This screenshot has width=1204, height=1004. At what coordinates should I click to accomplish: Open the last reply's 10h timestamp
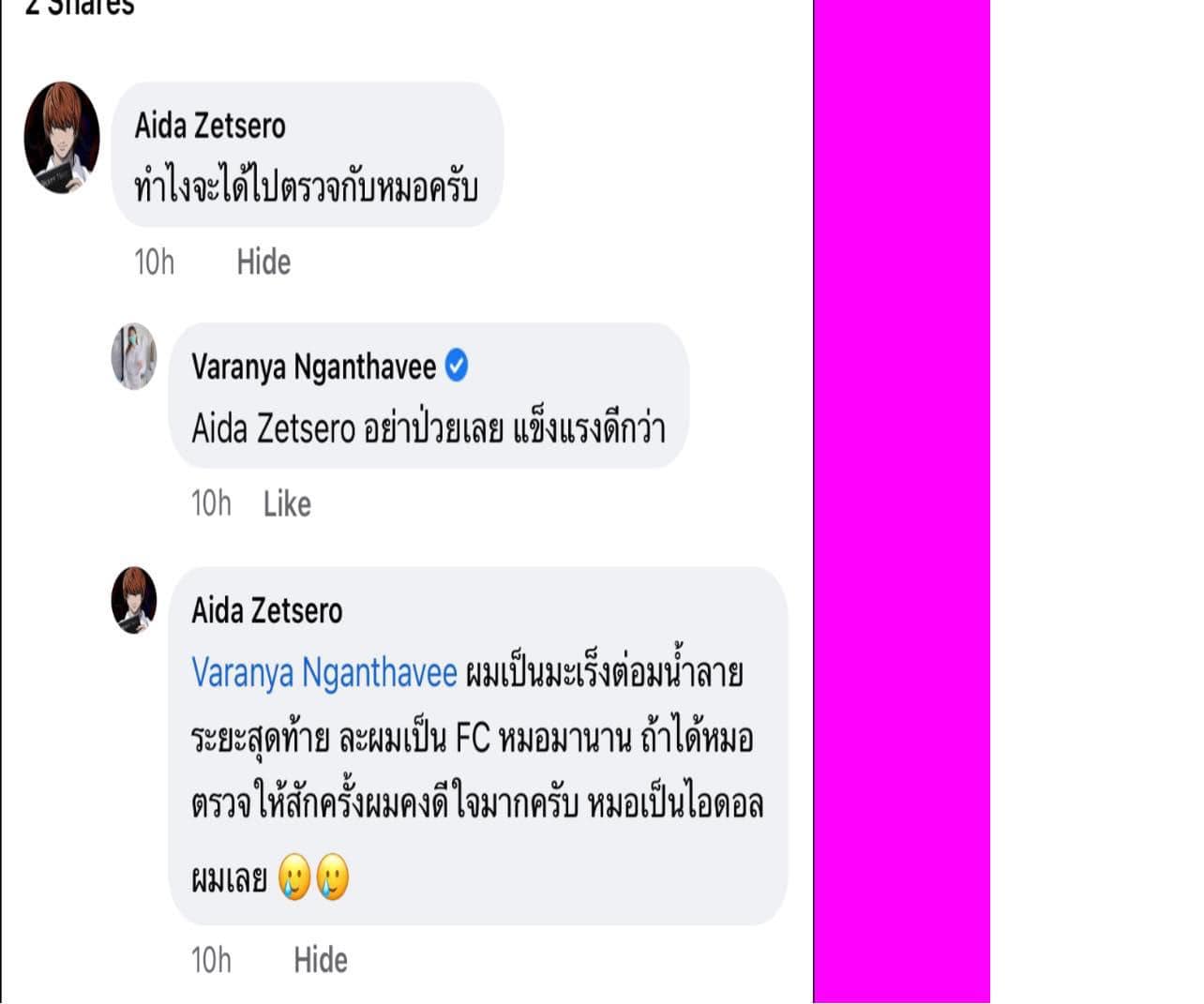tap(211, 960)
